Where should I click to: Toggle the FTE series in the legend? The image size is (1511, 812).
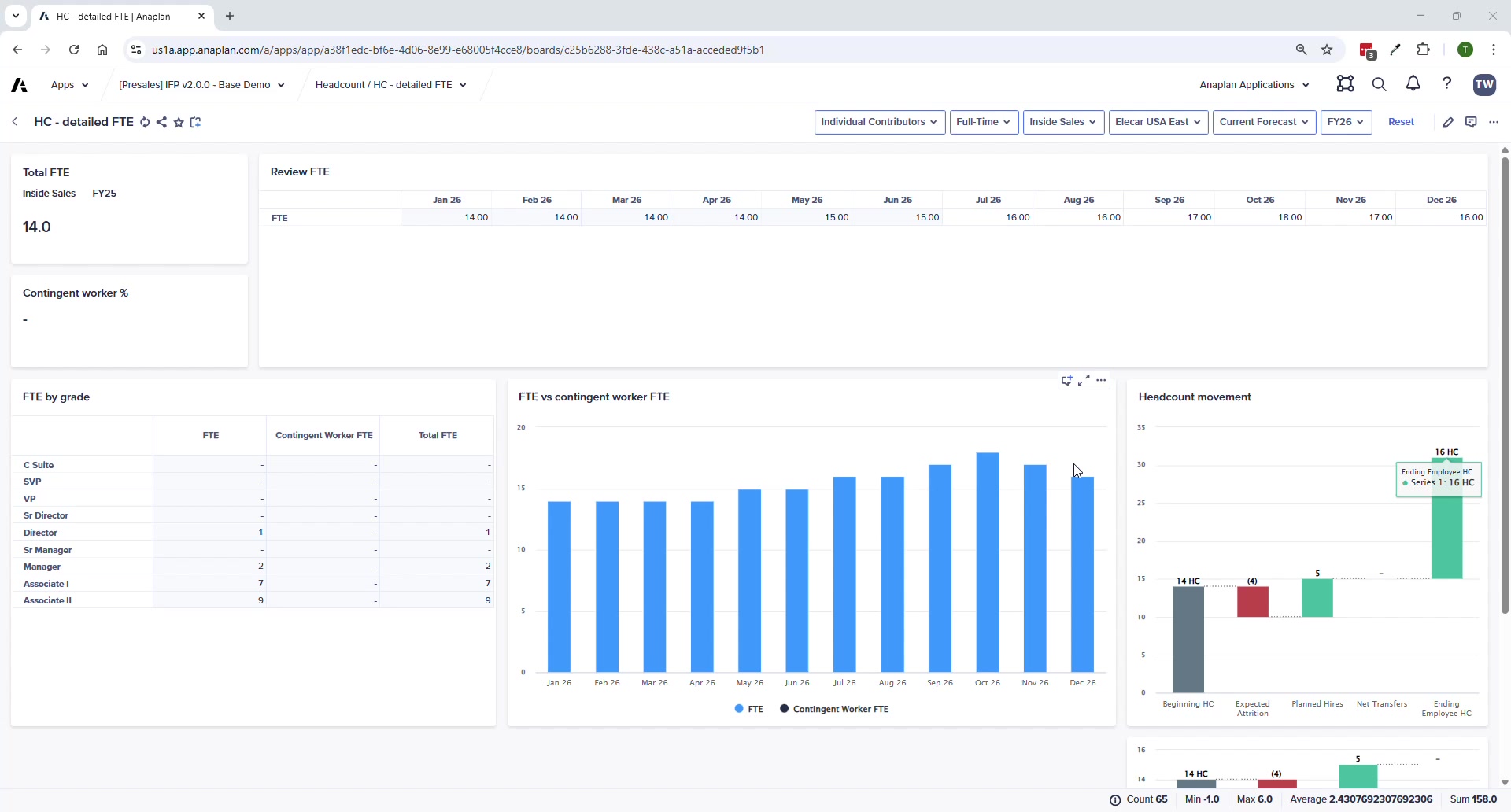748,708
